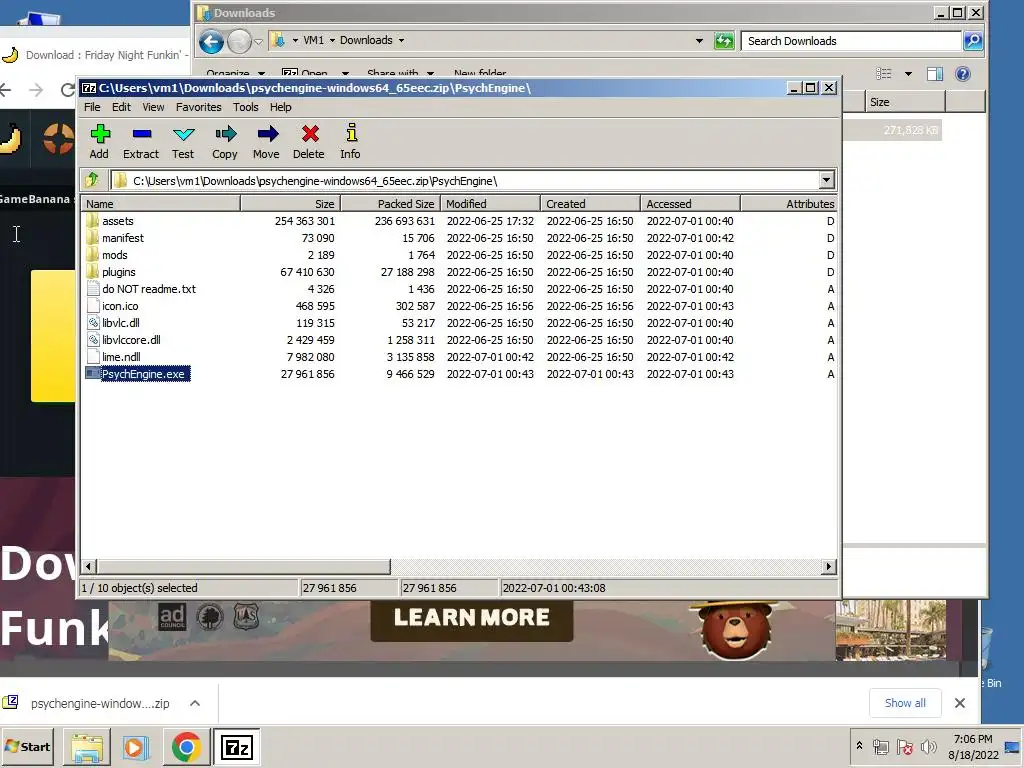Open the File menu
Image resolution: width=1024 pixels, height=768 pixels.
92,107
